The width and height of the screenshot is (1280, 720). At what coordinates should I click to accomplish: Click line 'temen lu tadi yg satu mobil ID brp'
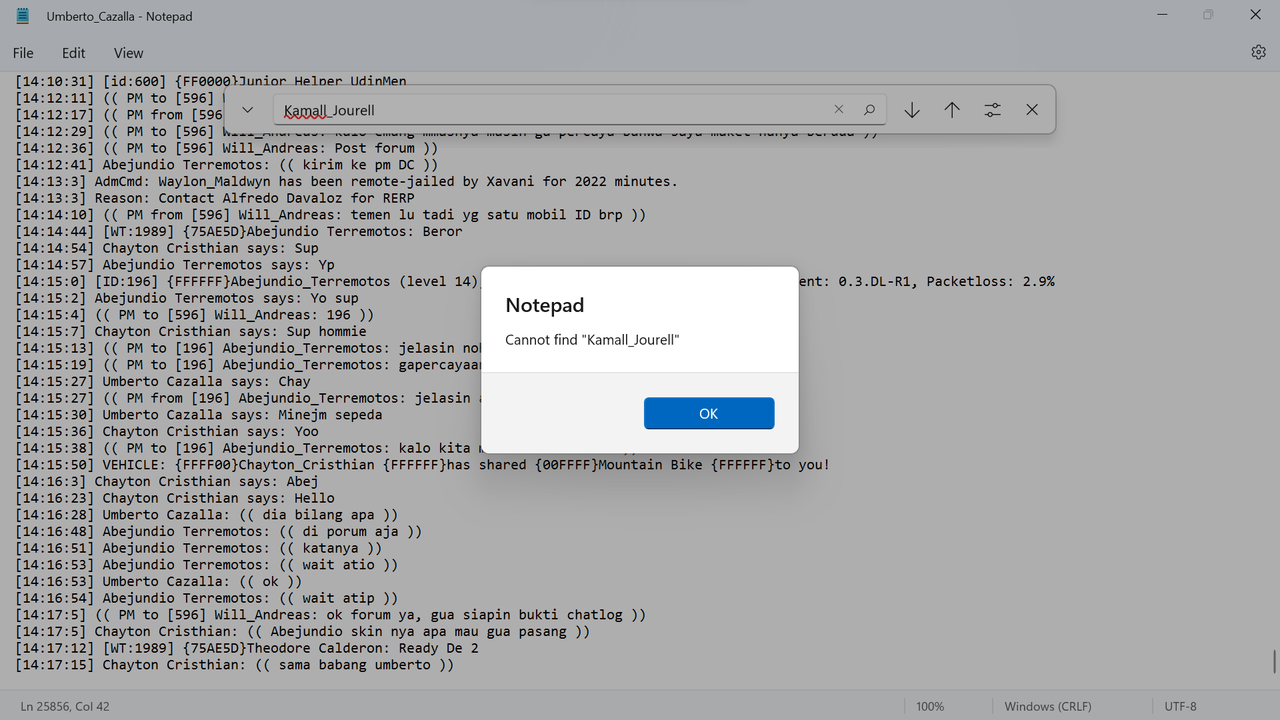330,215
